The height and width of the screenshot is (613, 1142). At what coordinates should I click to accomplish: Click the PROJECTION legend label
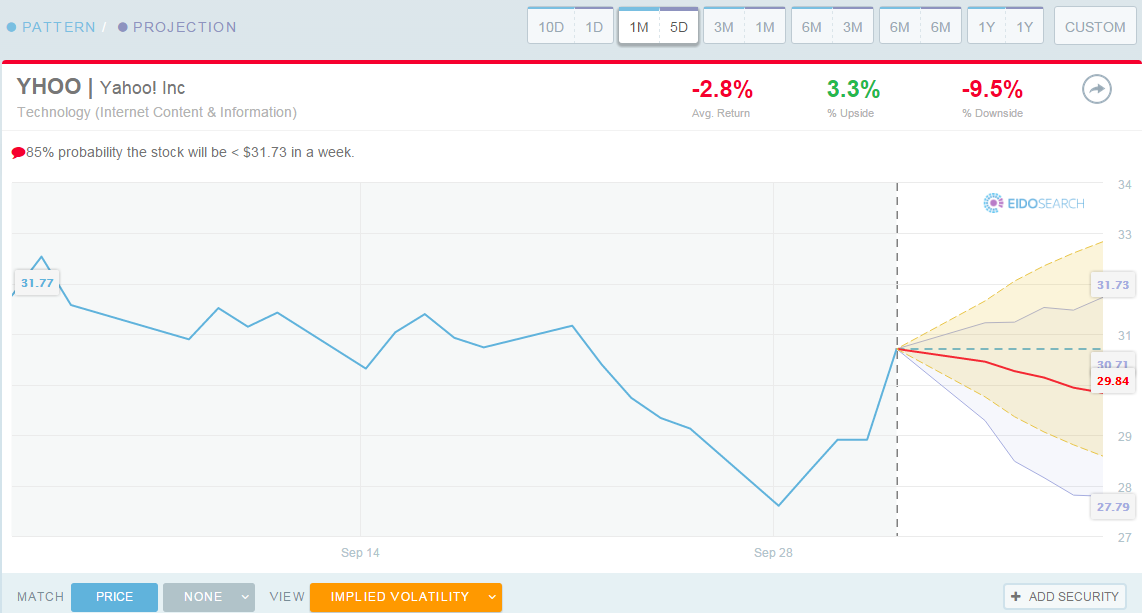(184, 28)
